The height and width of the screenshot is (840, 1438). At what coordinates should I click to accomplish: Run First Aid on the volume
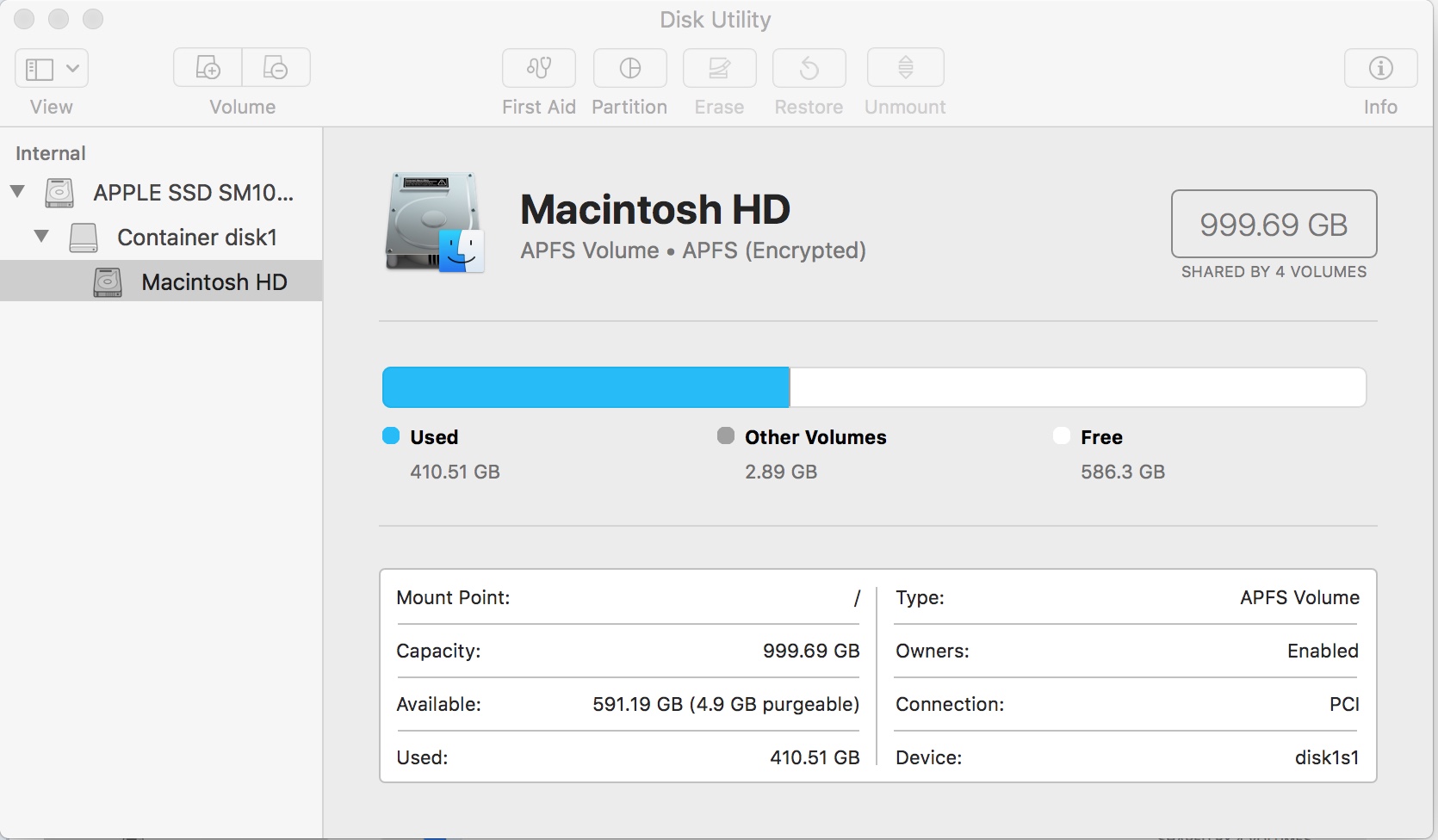click(539, 68)
